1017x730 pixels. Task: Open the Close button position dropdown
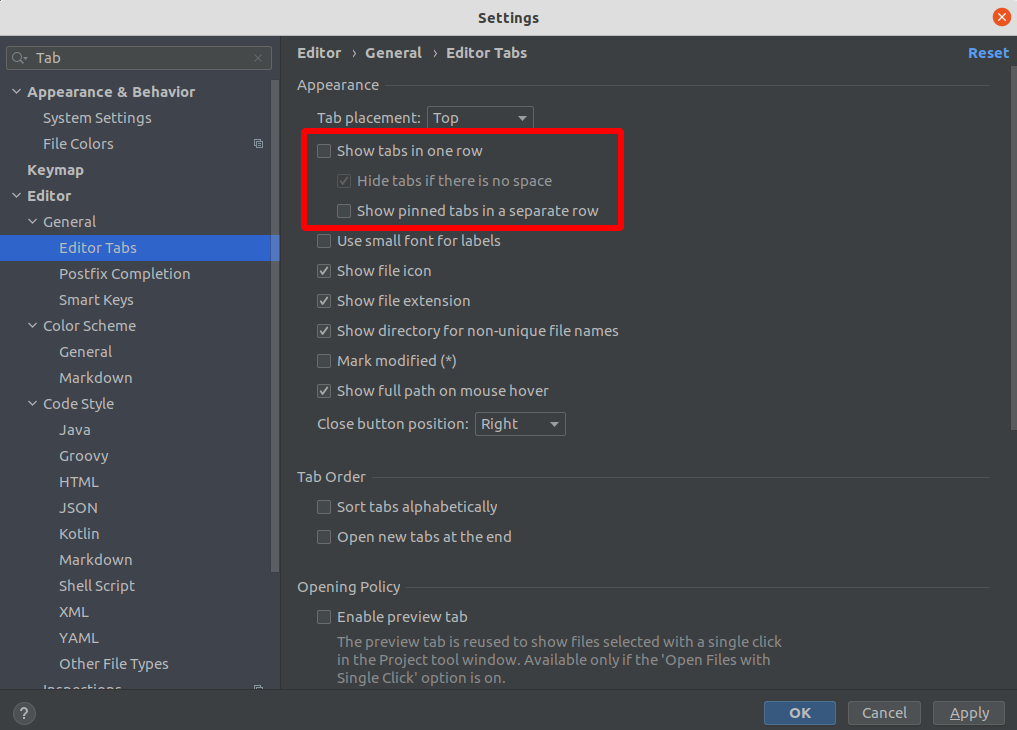click(x=520, y=424)
